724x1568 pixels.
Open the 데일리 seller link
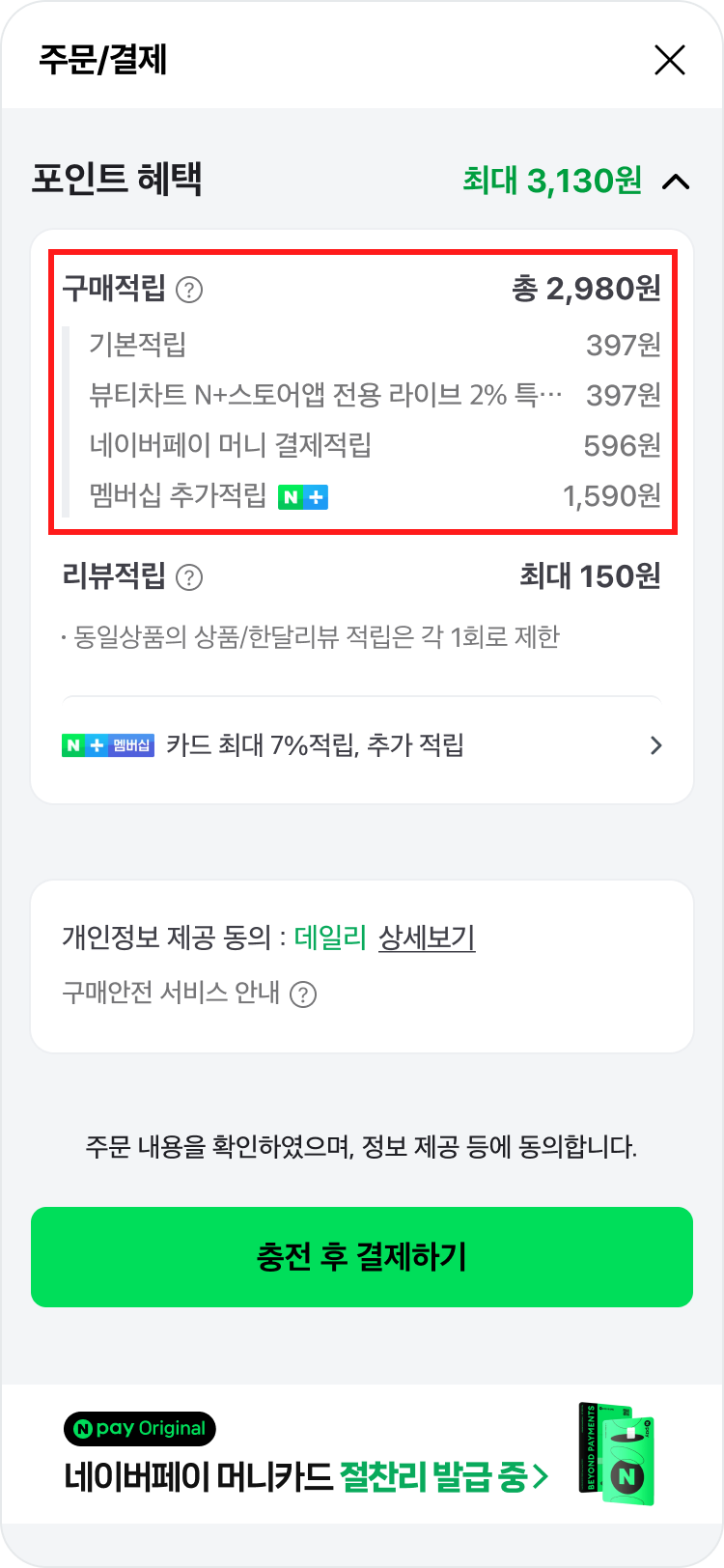[x=330, y=938]
